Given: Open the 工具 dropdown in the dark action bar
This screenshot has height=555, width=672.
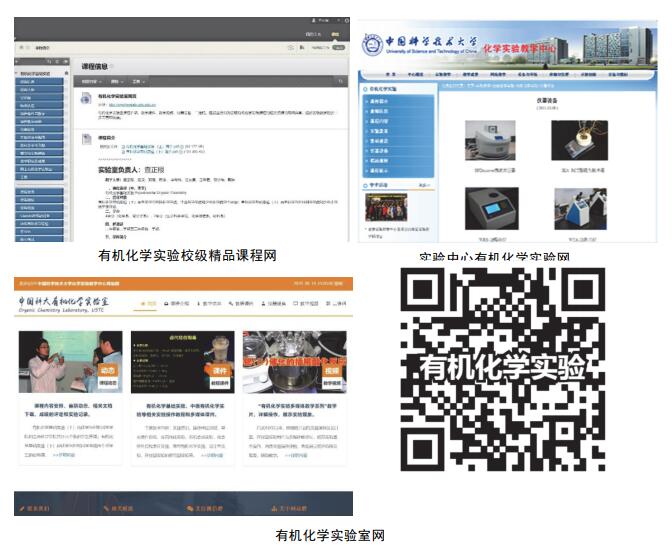Looking at the screenshot, I should [x=138, y=81].
